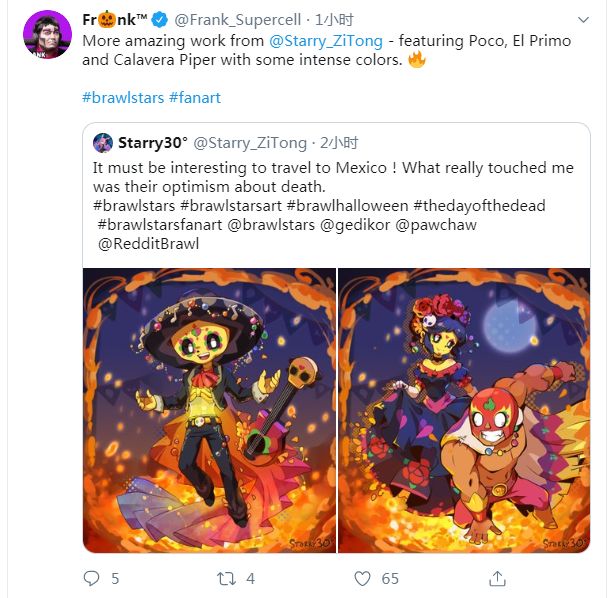Viewport: 609px width, 598px height.
Task: Retweet this post via retweet icon
Action: pos(226,578)
